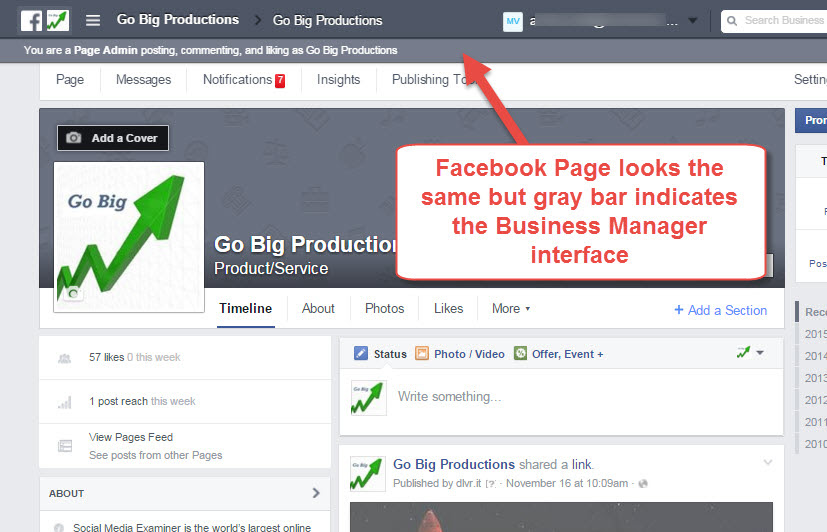The width and height of the screenshot is (827, 532).
Task: Click the camera icon in Add a Cover
Action: pyautogui.click(x=73, y=138)
